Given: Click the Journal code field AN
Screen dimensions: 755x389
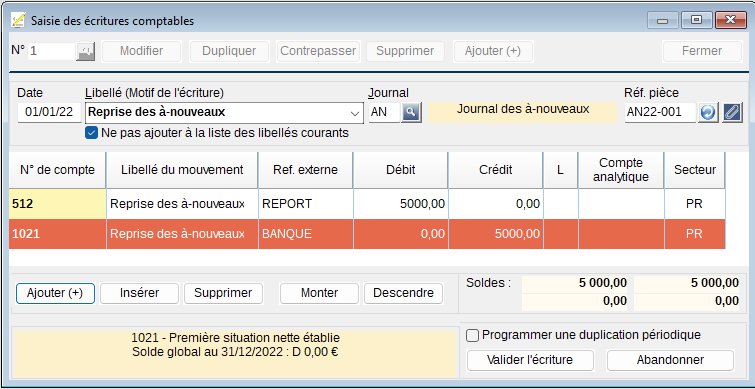Looking at the screenshot, I should click(385, 112).
